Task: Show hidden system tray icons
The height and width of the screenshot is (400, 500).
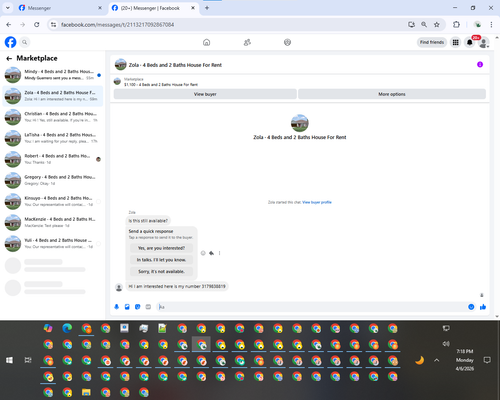Action: click(437, 360)
